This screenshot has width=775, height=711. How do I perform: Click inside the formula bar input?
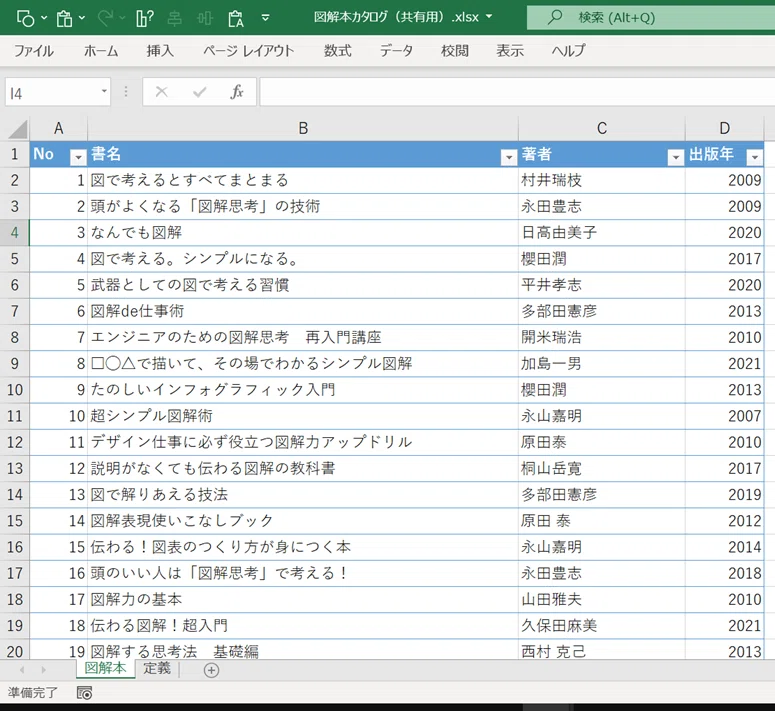tap(517, 91)
